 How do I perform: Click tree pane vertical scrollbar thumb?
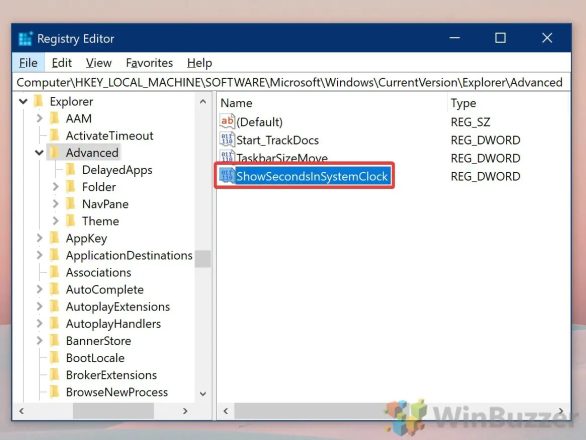point(203,259)
